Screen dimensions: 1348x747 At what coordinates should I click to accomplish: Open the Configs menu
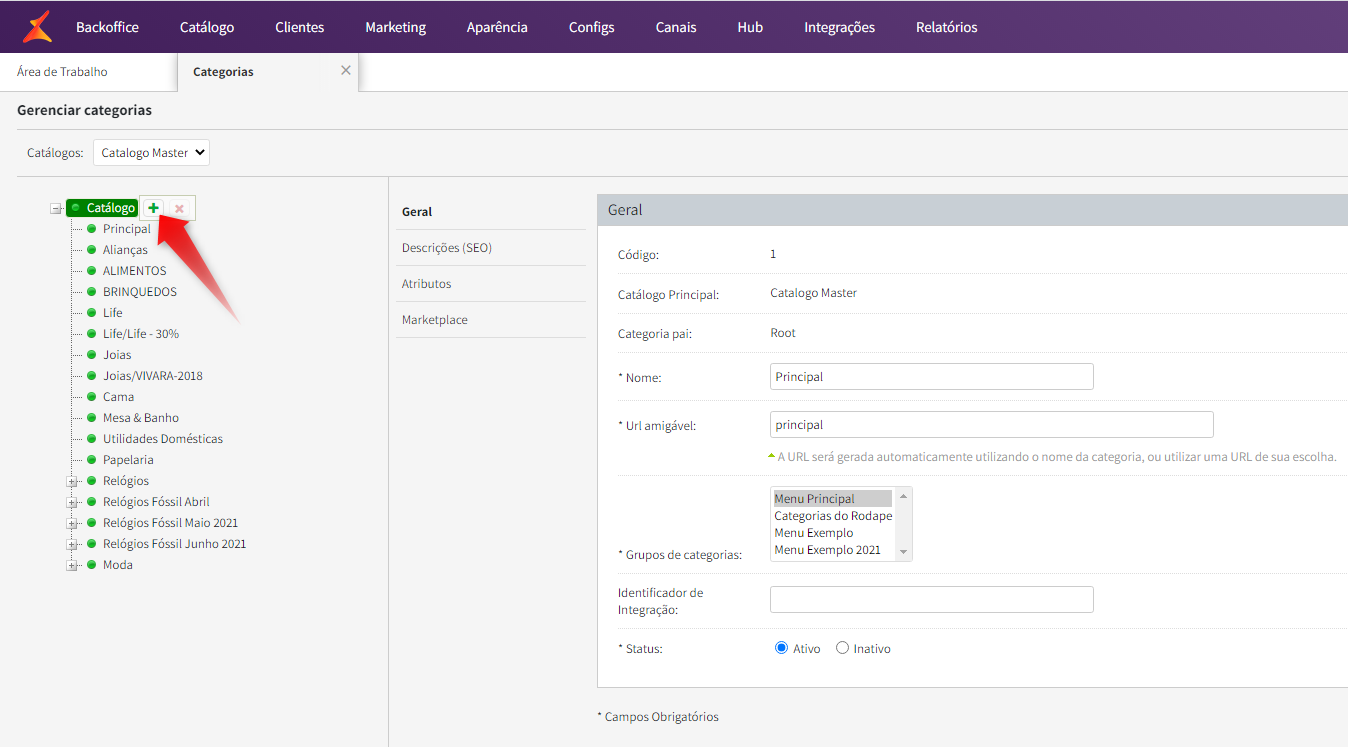591,27
